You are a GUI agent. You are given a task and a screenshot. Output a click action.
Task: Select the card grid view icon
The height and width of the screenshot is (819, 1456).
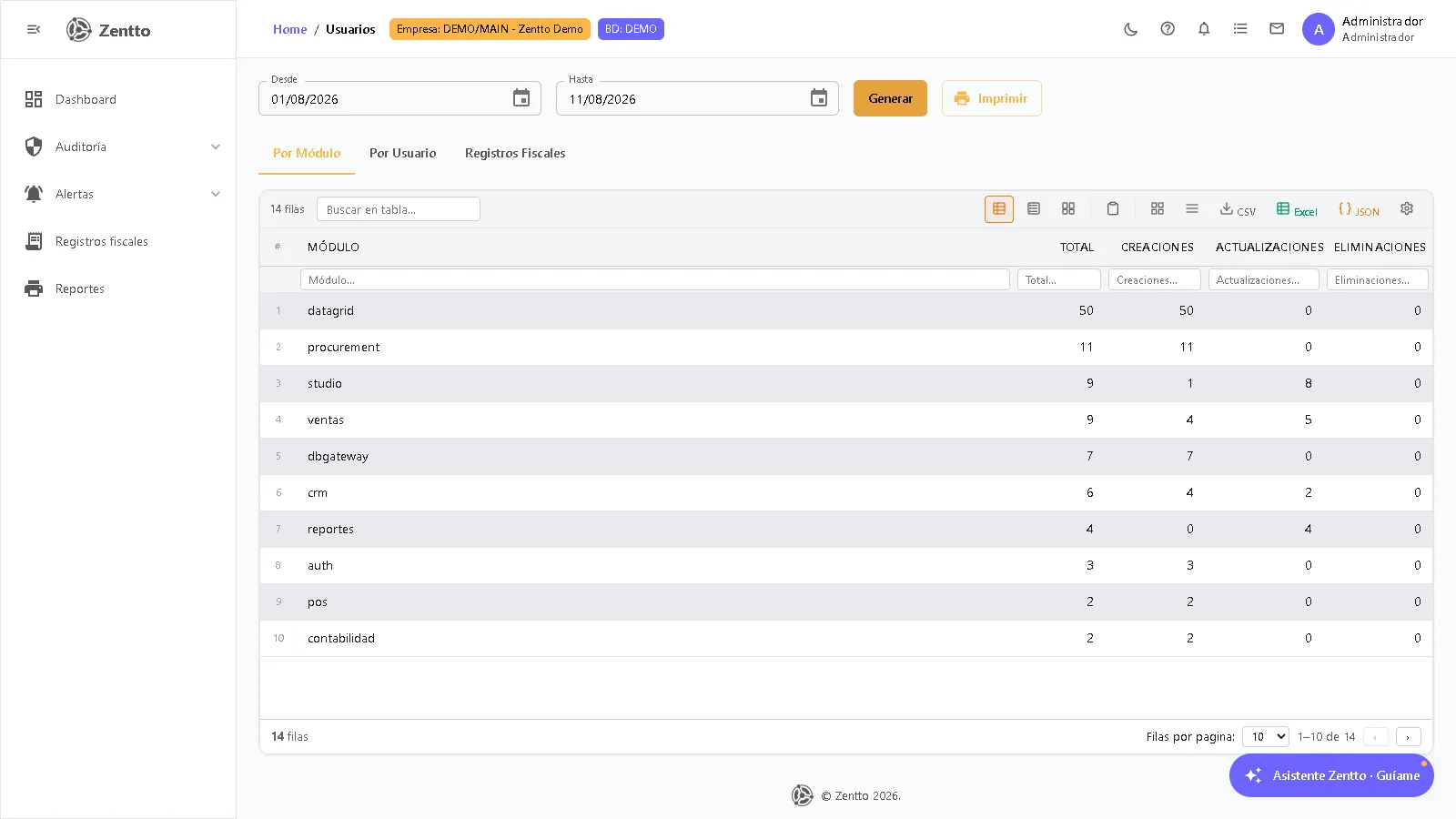[1068, 208]
